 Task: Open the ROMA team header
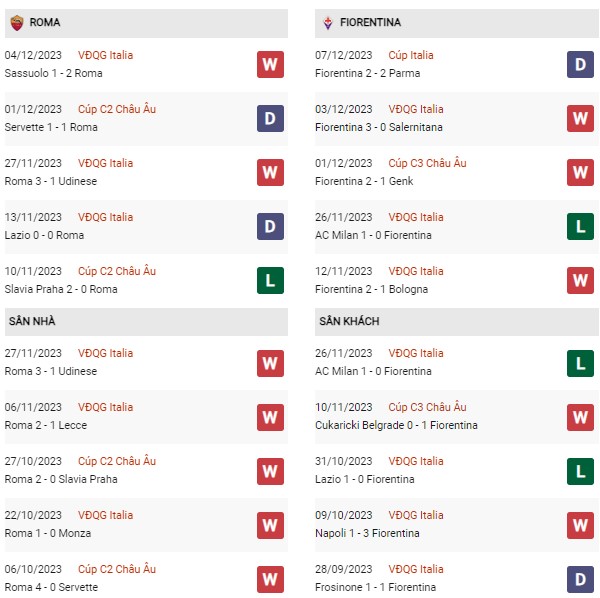146,23
